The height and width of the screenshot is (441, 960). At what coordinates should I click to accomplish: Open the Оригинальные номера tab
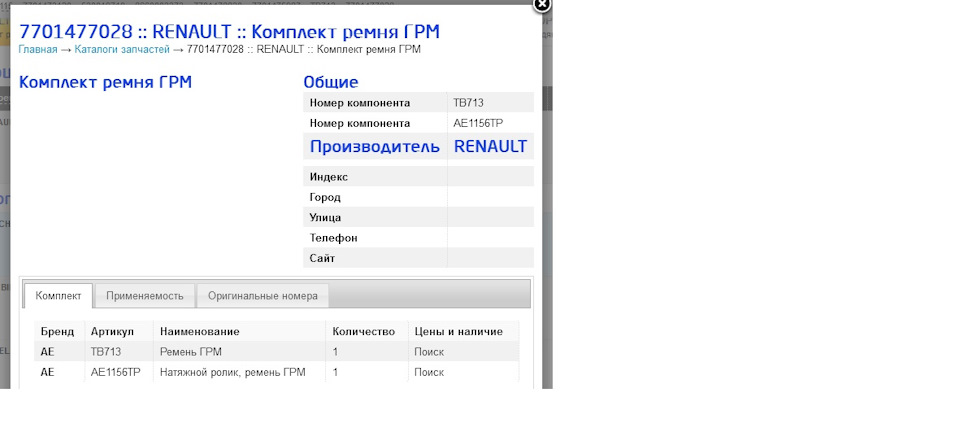click(263, 296)
